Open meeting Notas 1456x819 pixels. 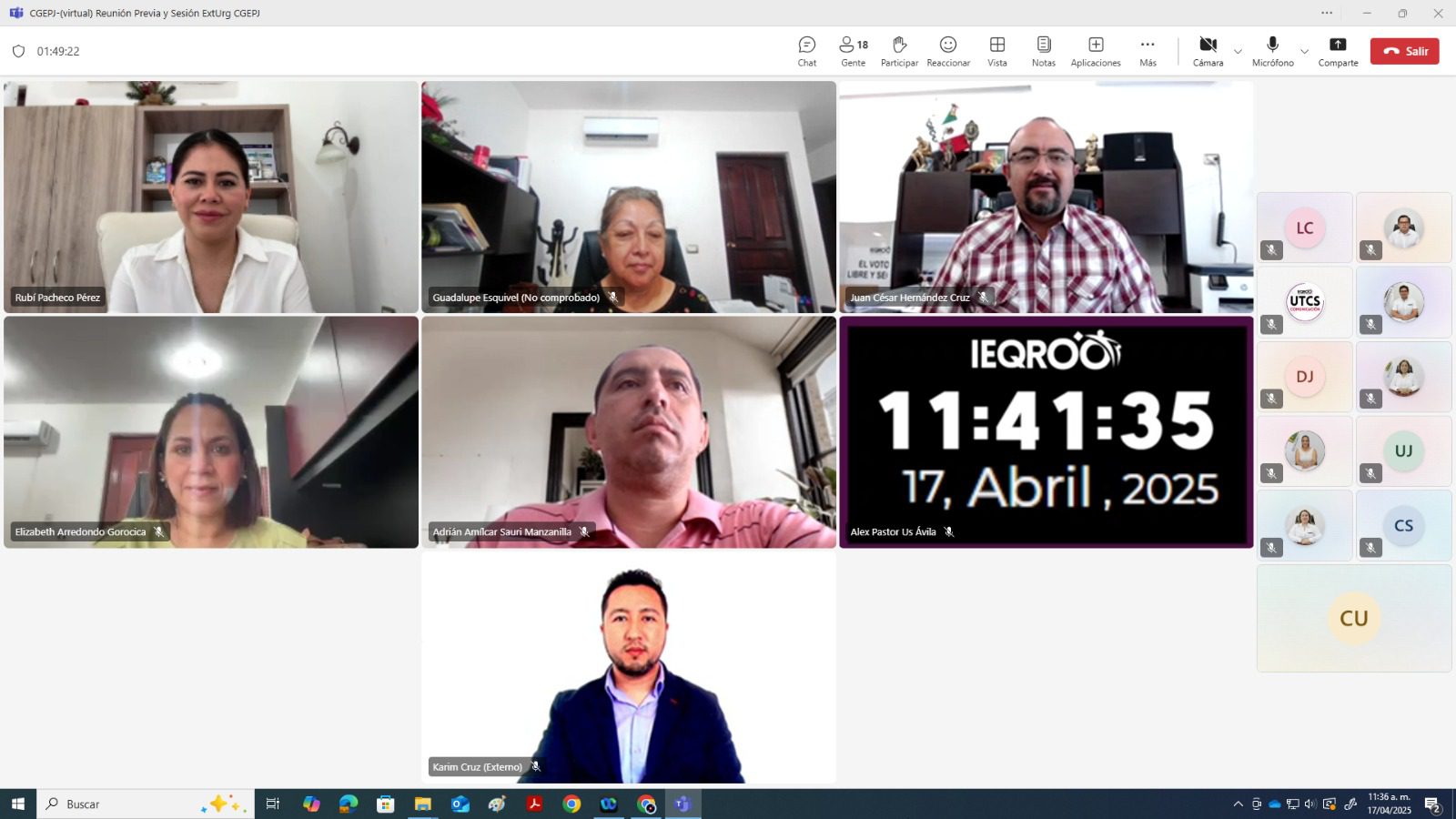point(1044,52)
